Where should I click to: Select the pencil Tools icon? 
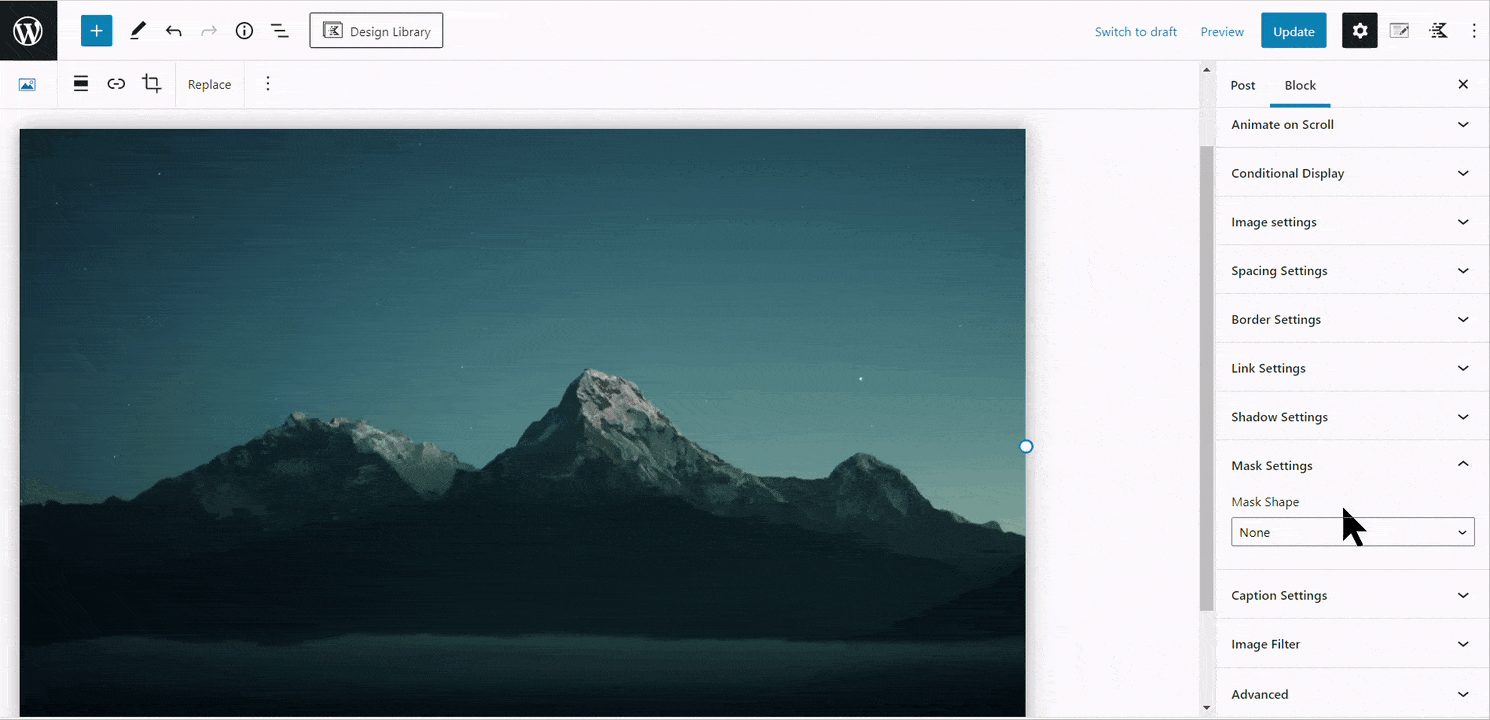[138, 31]
